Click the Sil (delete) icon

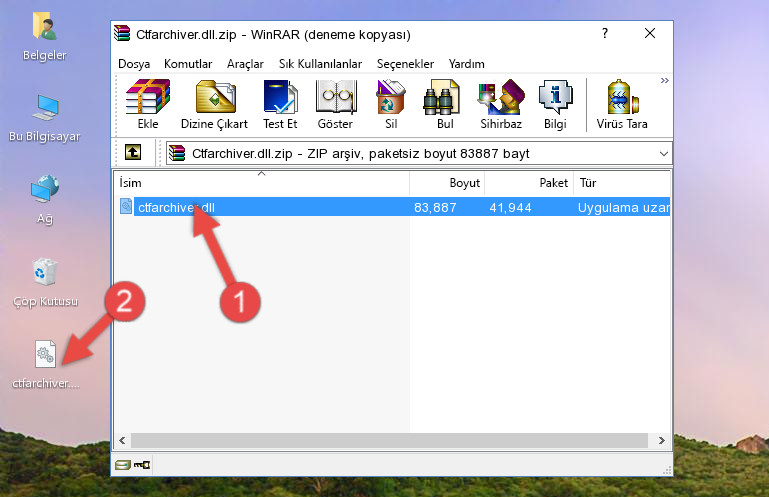click(391, 105)
